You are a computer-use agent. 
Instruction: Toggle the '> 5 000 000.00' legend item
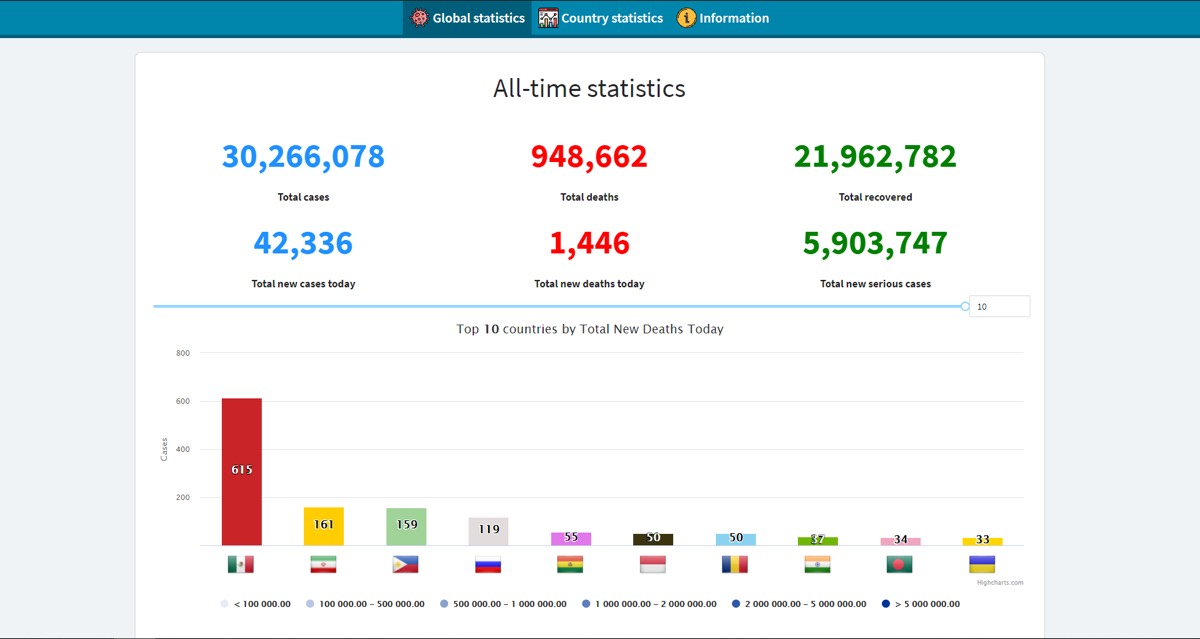pyautogui.click(x=922, y=604)
